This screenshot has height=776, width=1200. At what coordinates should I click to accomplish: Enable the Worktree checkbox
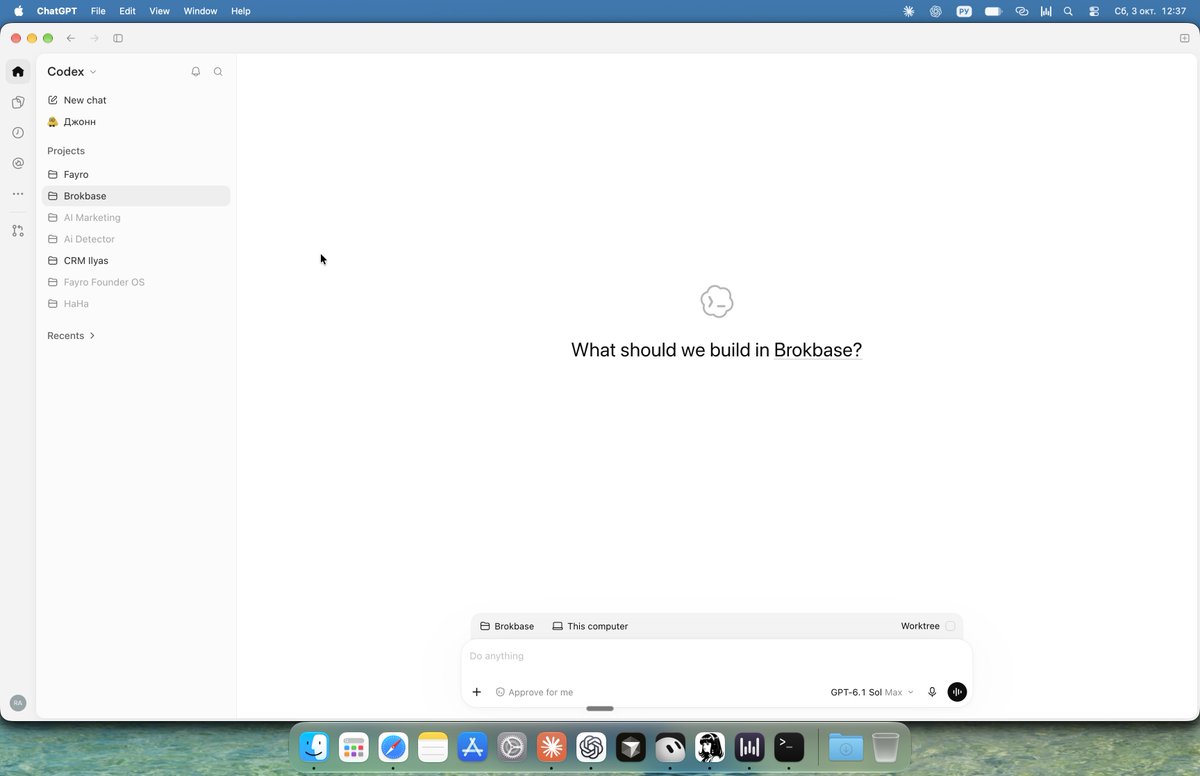click(950, 626)
